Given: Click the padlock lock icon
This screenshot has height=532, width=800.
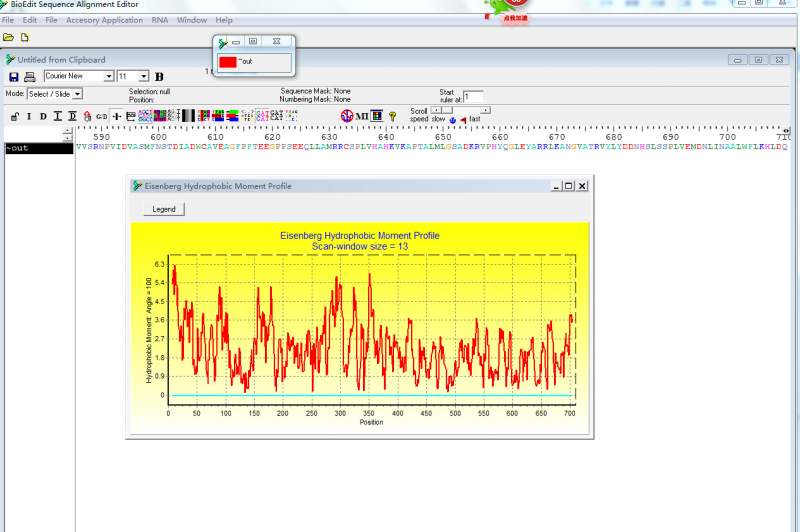Looking at the screenshot, I should click(x=14, y=116).
